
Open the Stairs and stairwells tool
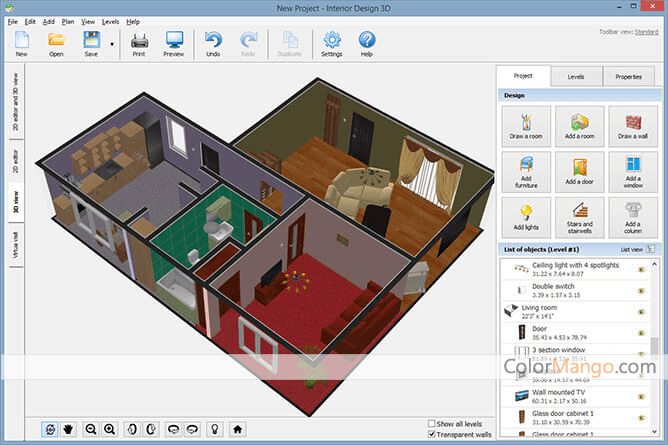point(579,216)
